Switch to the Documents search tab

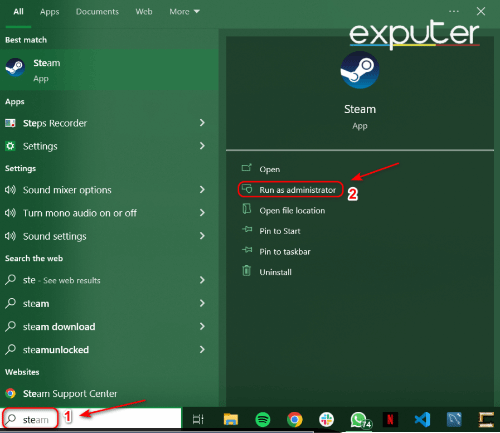pyautogui.click(x=97, y=12)
